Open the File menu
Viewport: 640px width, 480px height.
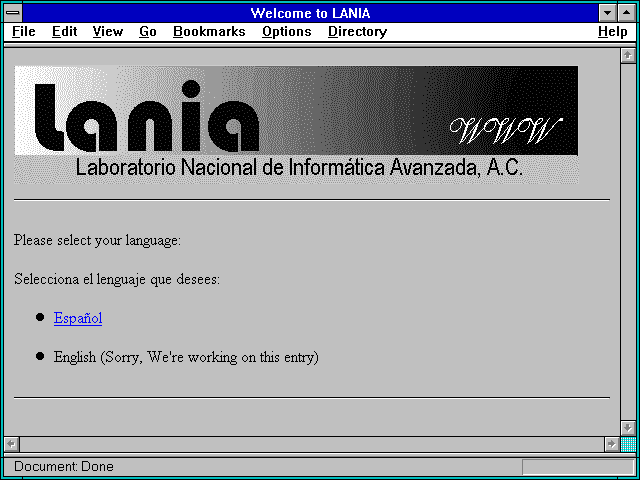coord(24,32)
